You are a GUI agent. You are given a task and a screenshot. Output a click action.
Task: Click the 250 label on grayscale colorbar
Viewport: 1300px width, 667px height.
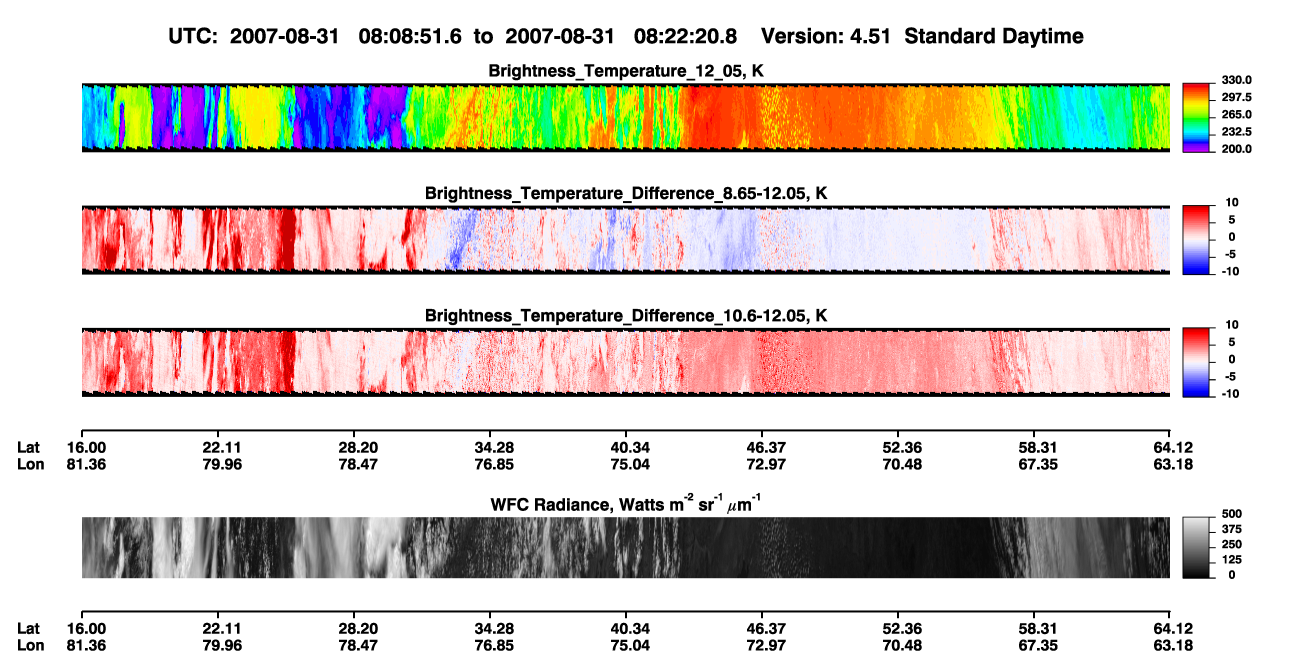point(1231,544)
